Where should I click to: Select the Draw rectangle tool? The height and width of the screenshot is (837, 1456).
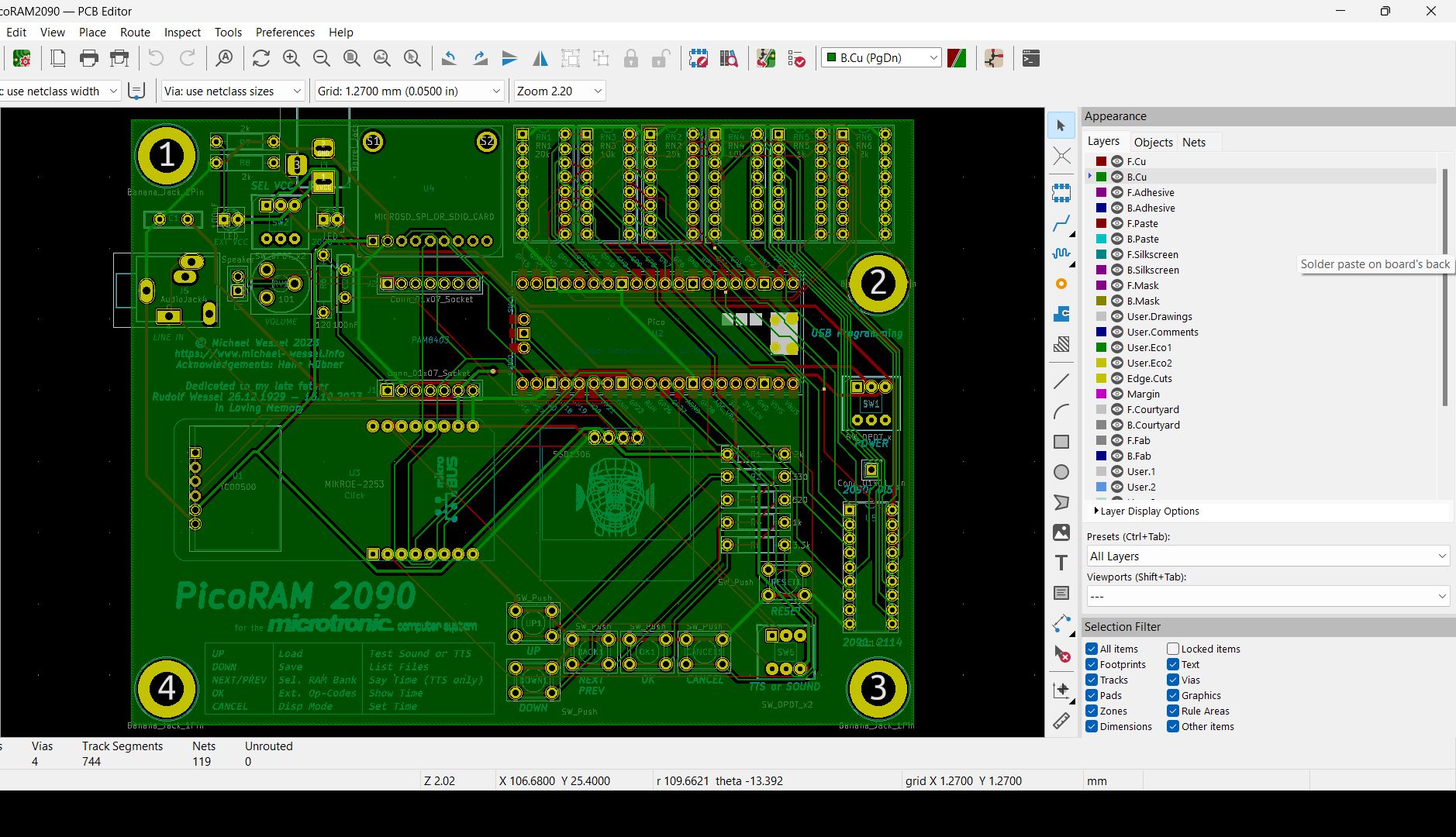1061,442
